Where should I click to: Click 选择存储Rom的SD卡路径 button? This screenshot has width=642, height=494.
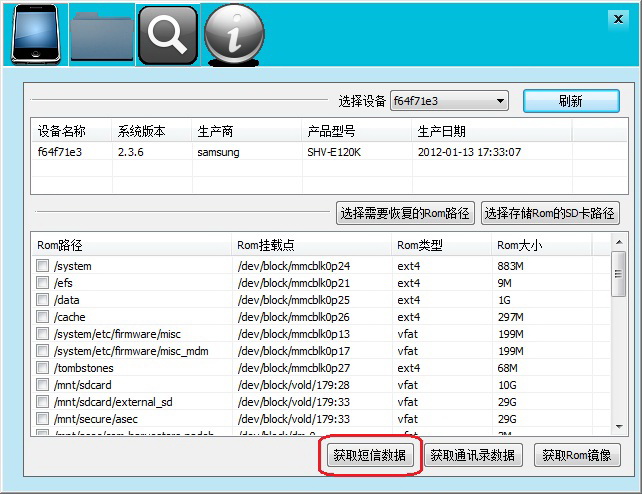[550, 213]
